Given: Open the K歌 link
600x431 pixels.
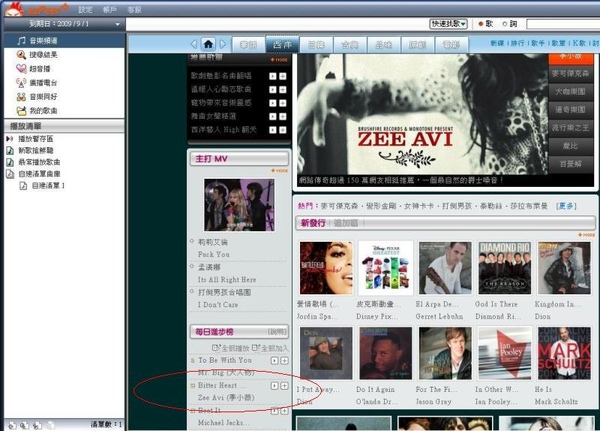Looking at the screenshot, I should point(579,43).
